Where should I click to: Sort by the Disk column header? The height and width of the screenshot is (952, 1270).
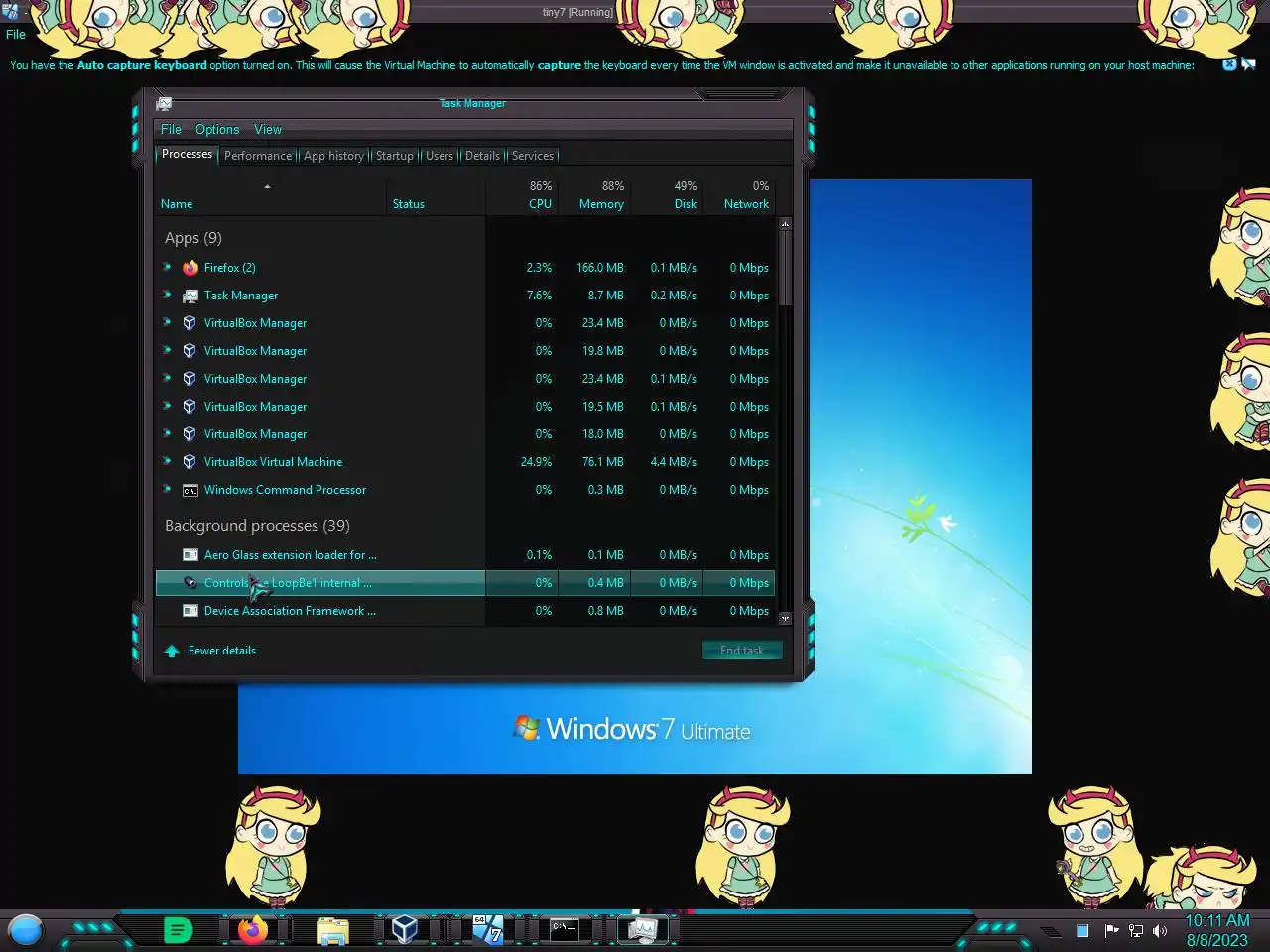667,196
